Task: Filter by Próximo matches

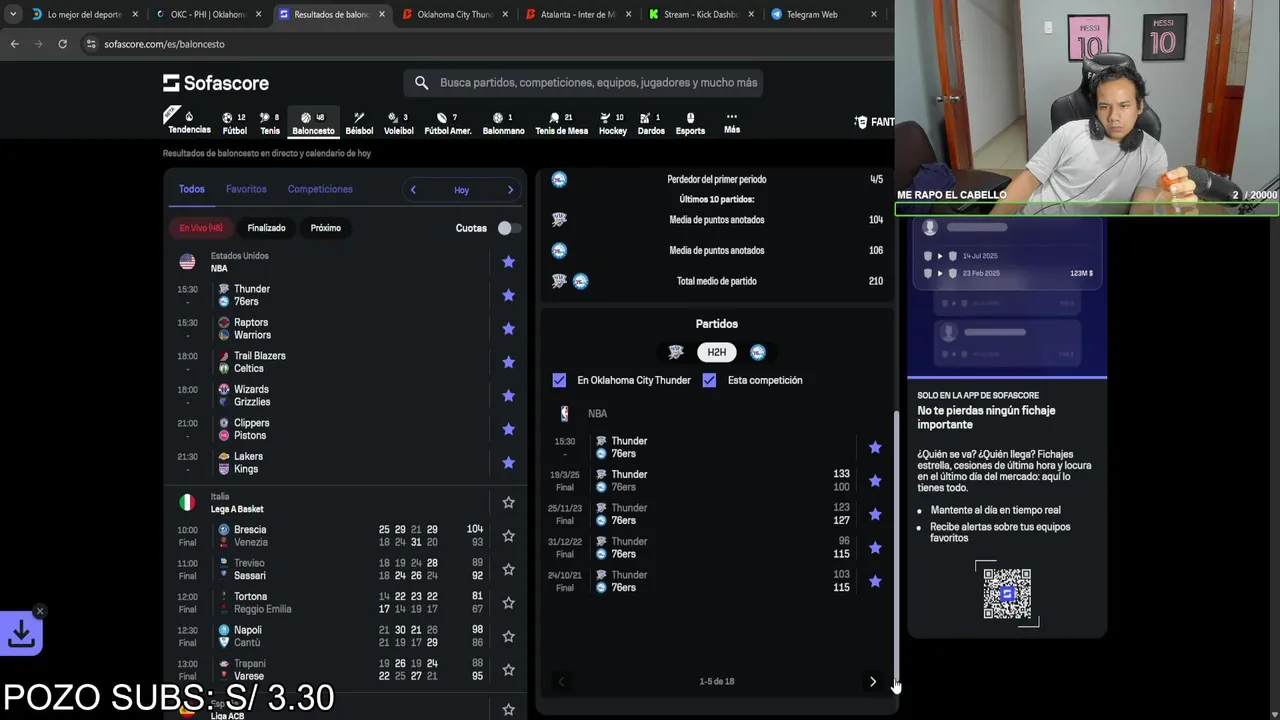Action: [x=326, y=228]
